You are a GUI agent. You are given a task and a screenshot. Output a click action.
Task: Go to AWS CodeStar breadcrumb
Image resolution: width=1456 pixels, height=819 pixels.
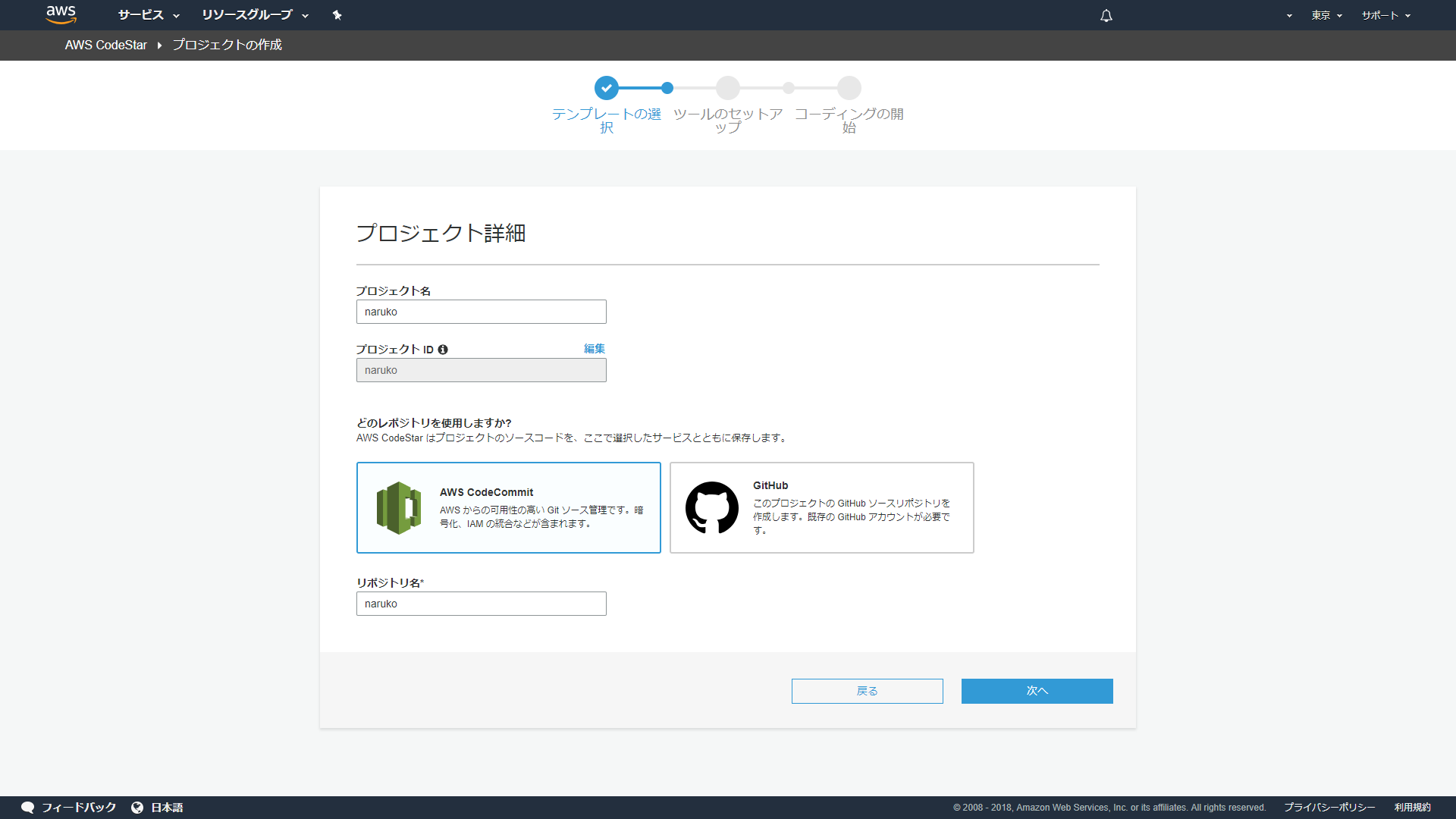tap(106, 45)
